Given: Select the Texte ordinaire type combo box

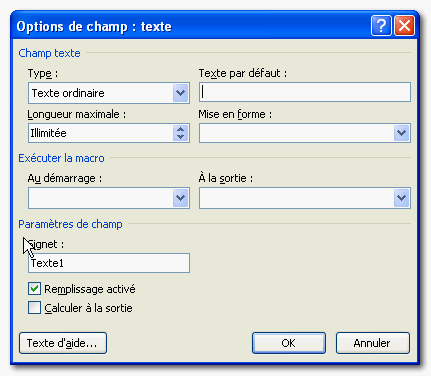Looking at the screenshot, I should 109,93.
